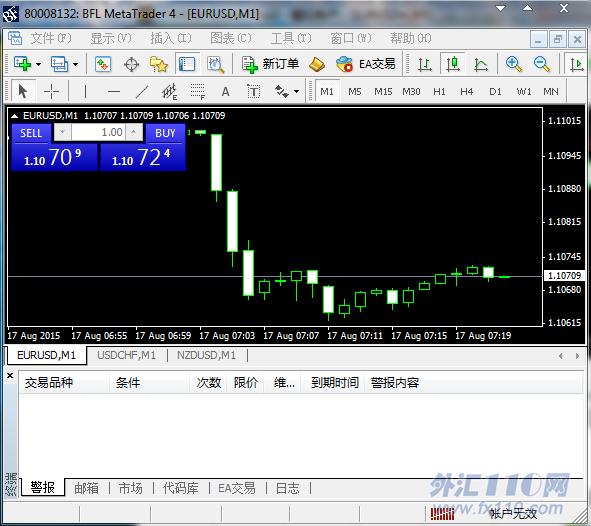The height and width of the screenshot is (526, 591).
Task: Switch to M5 timeframe
Action: tap(355, 92)
